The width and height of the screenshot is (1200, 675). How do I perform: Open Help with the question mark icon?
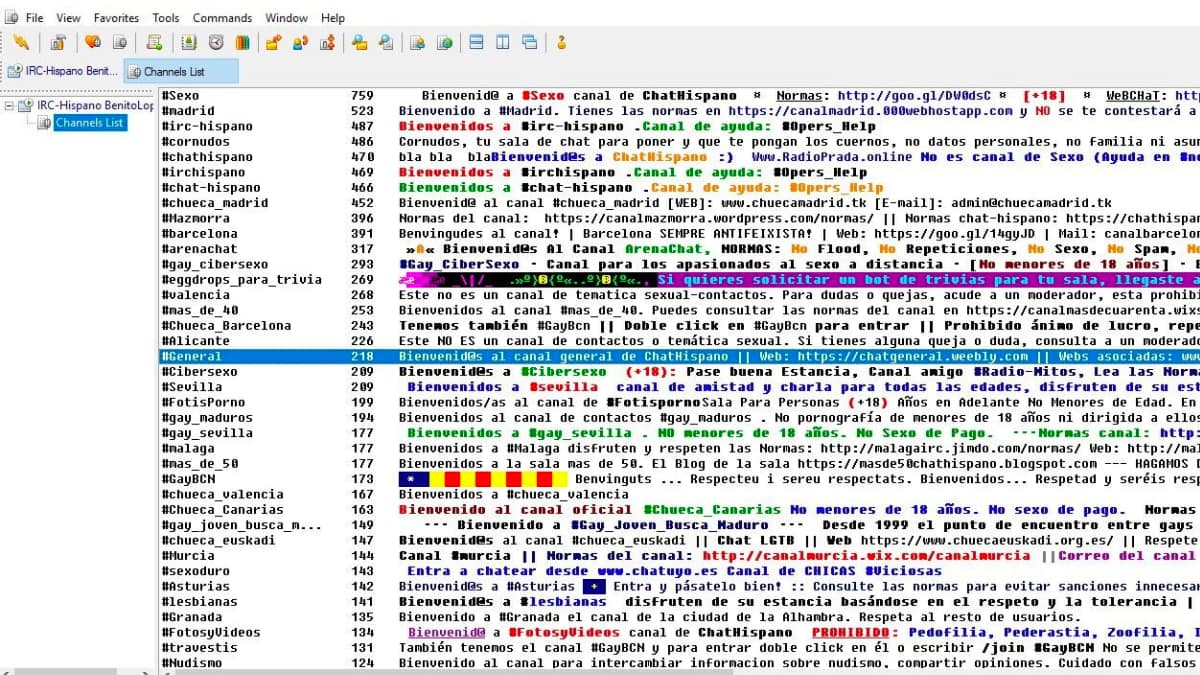tap(561, 43)
